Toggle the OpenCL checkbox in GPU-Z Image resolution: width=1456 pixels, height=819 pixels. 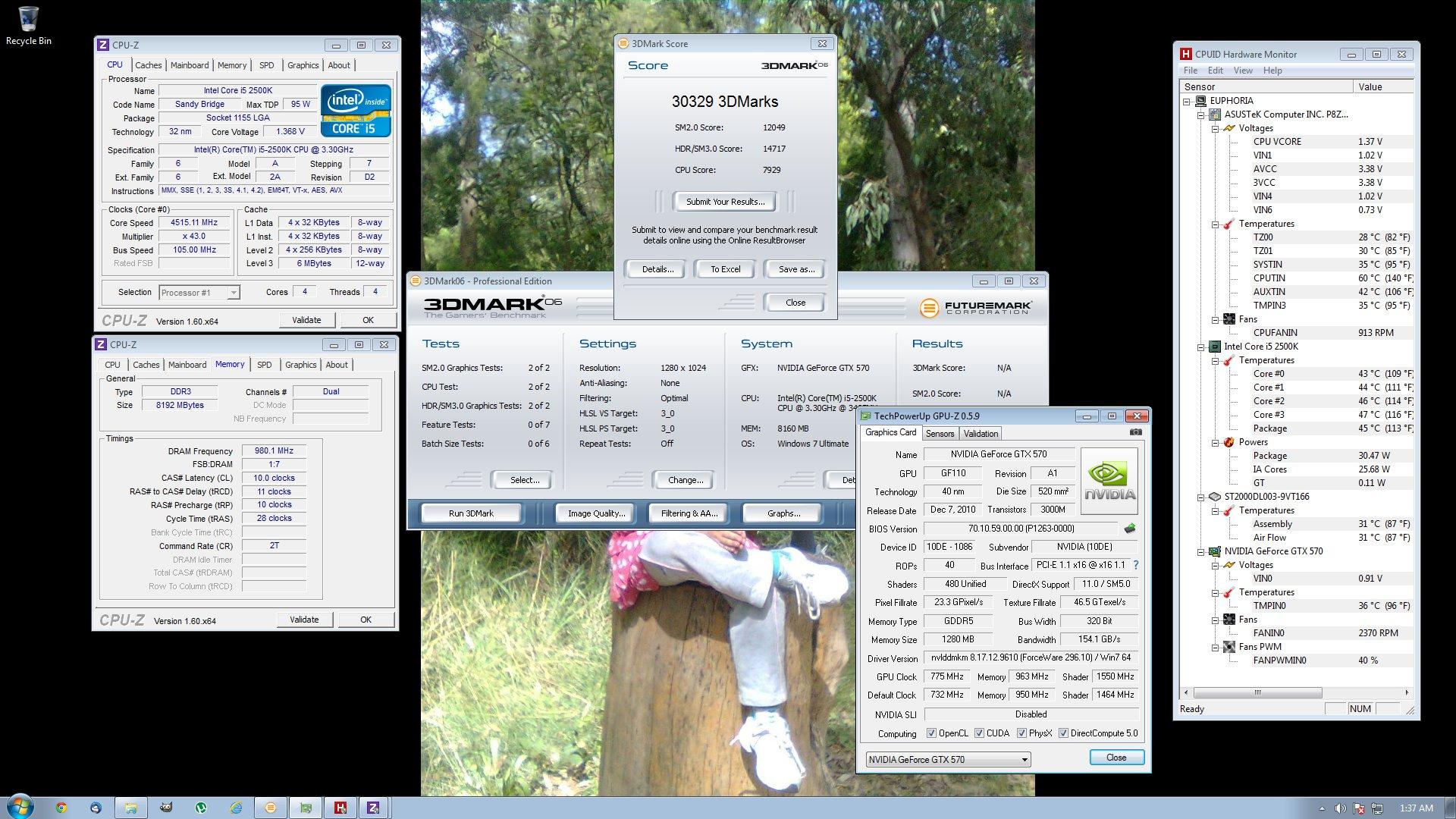(x=932, y=733)
